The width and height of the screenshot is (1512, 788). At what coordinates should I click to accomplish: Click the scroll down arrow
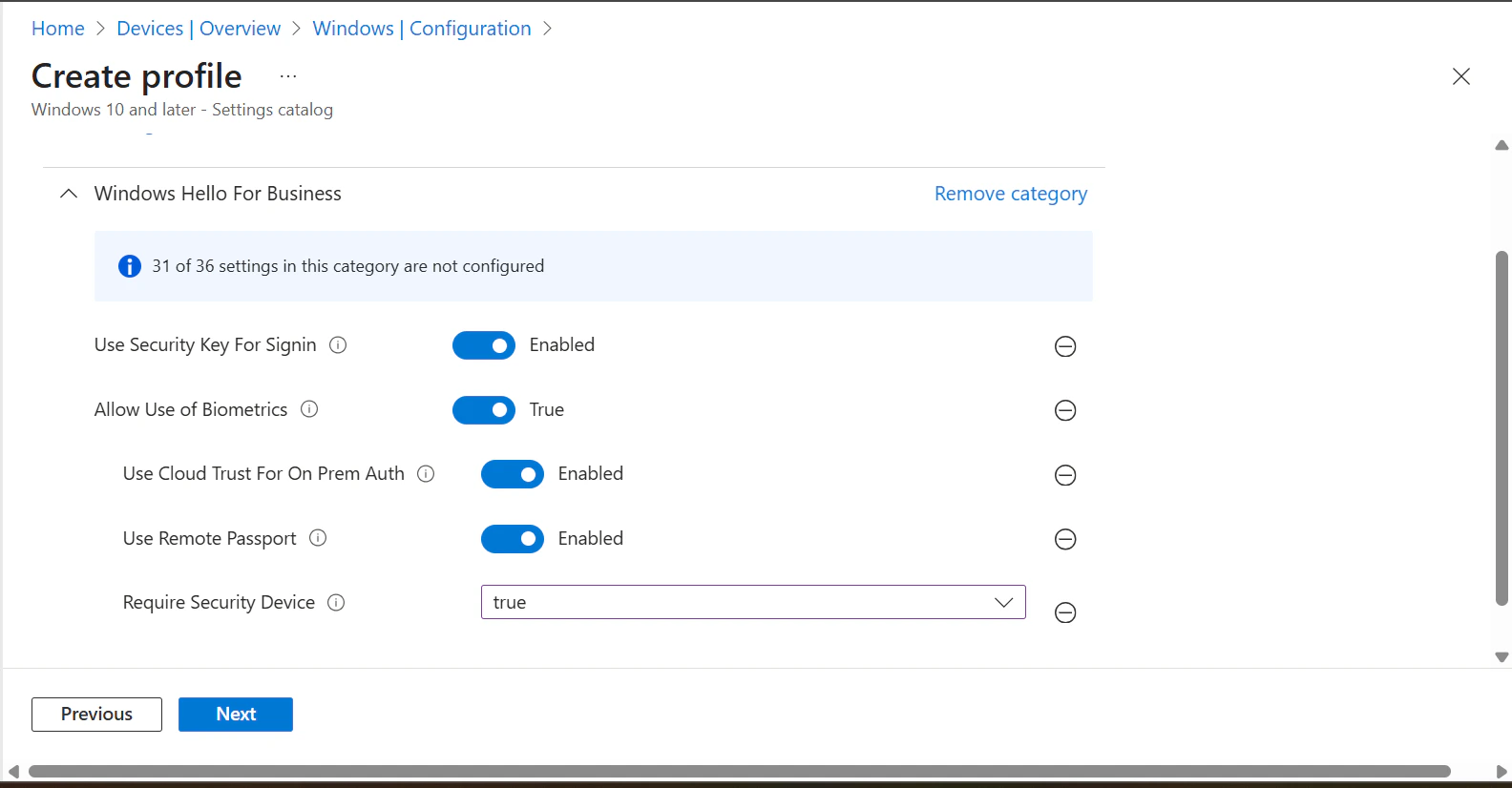[x=1501, y=657]
